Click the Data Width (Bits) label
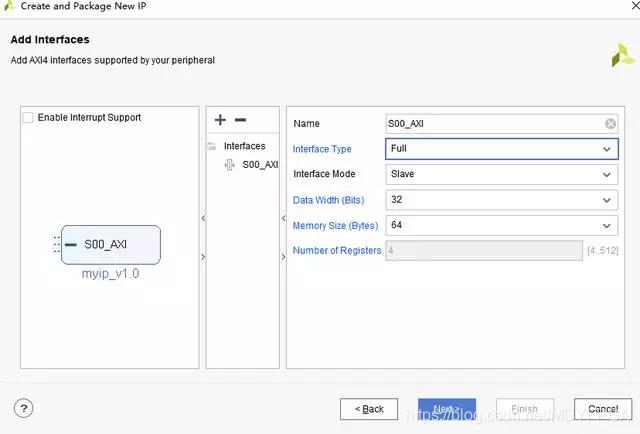This screenshot has width=640, height=434. (329, 200)
